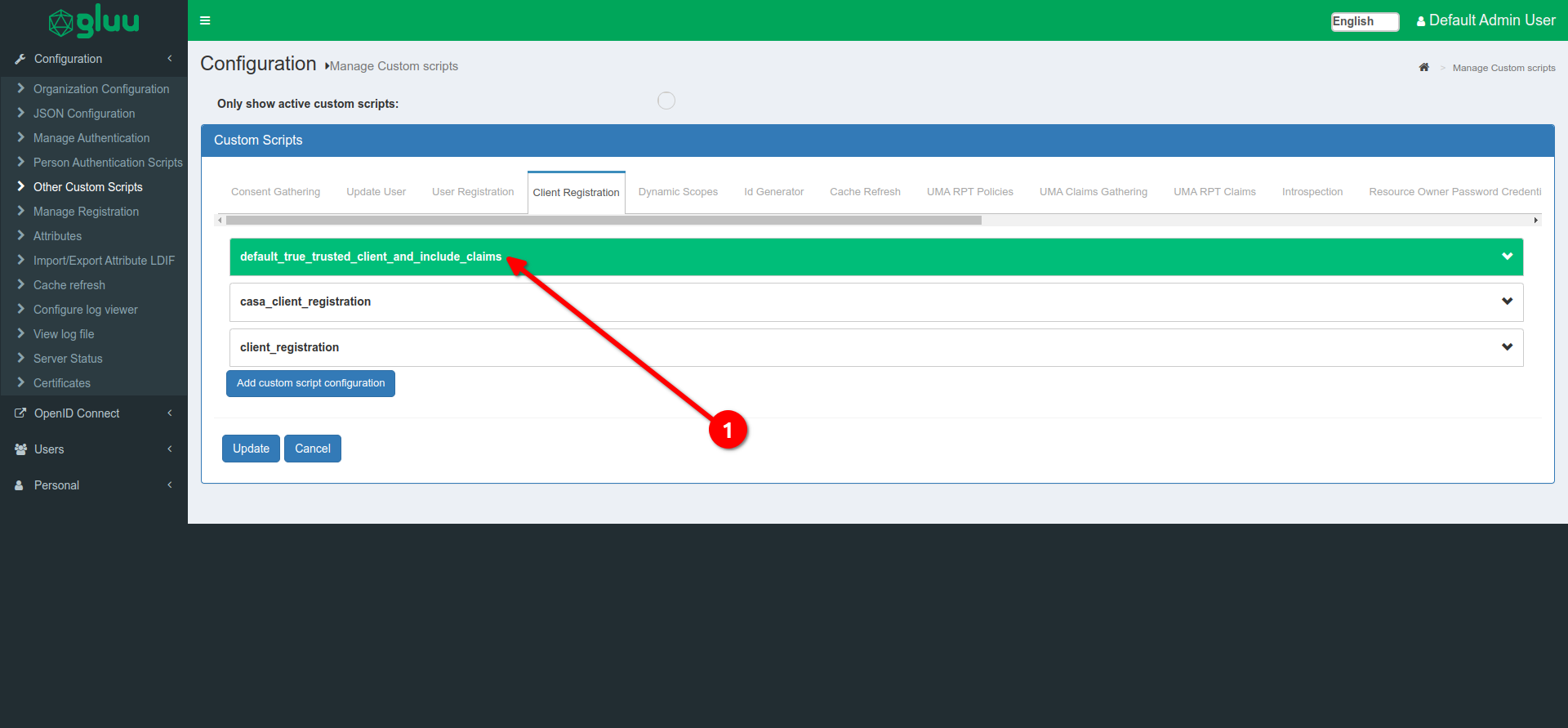
Task: Click the Cancel button
Action: (313, 449)
